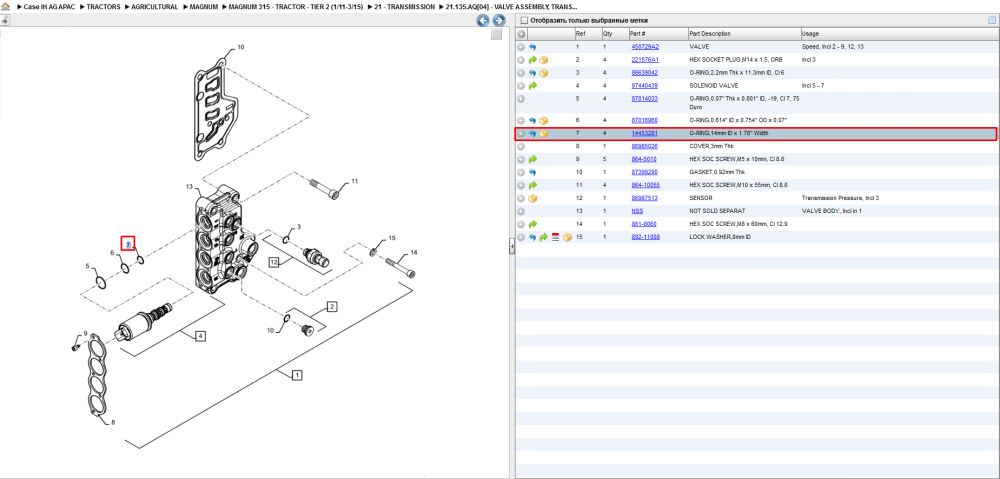Select callout 1 in the diagram

[x=297, y=376]
